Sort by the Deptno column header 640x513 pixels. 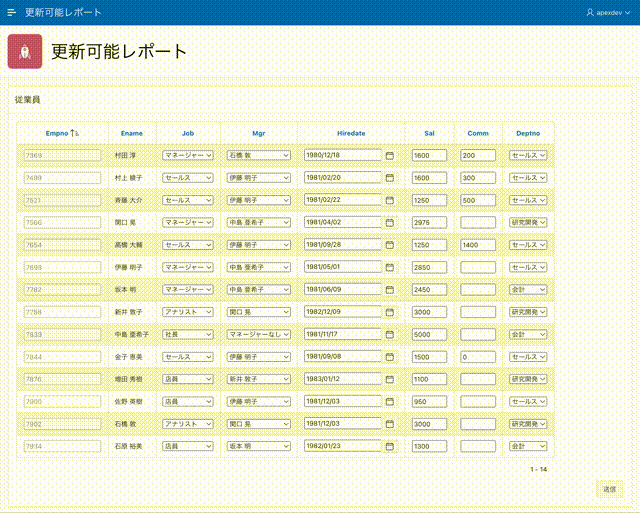(x=528, y=133)
